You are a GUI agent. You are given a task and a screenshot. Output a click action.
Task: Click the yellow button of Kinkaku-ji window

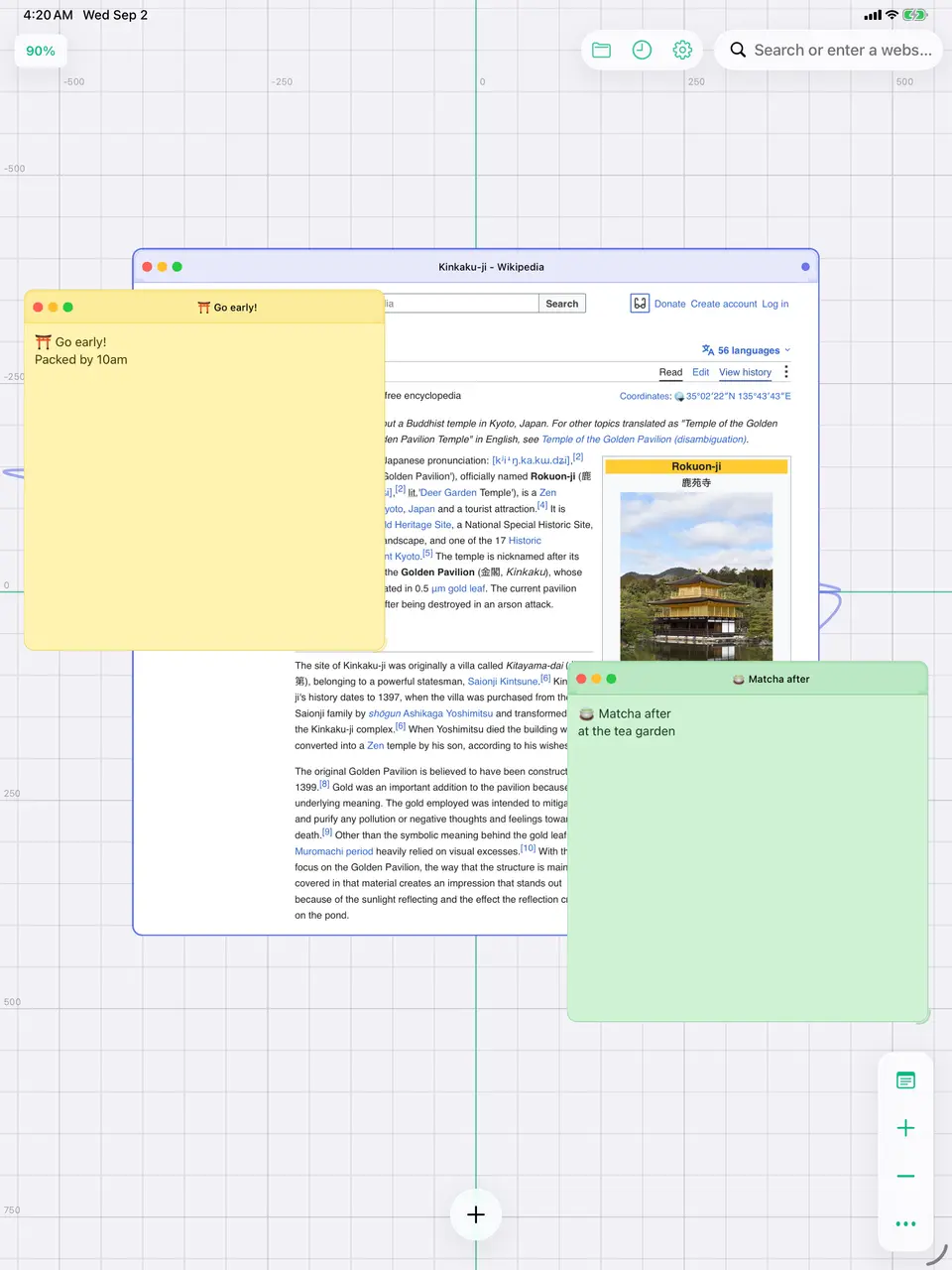(162, 267)
